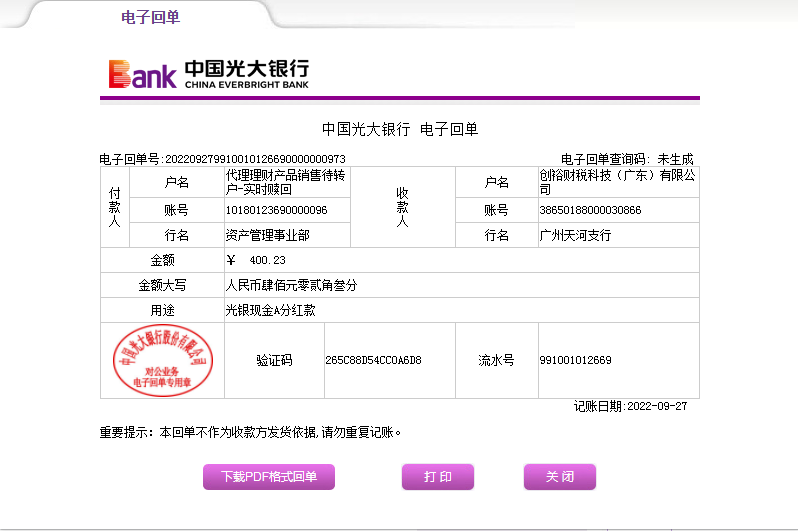Select payer account number 10180123690000096
The width and height of the screenshot is (798, 531).
(x=277, y=210)
